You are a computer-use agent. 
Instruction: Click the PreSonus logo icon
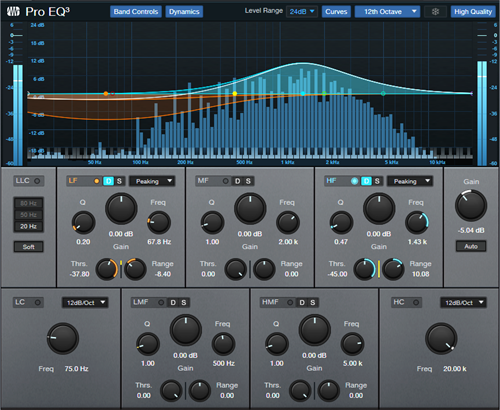coord(13,12)
